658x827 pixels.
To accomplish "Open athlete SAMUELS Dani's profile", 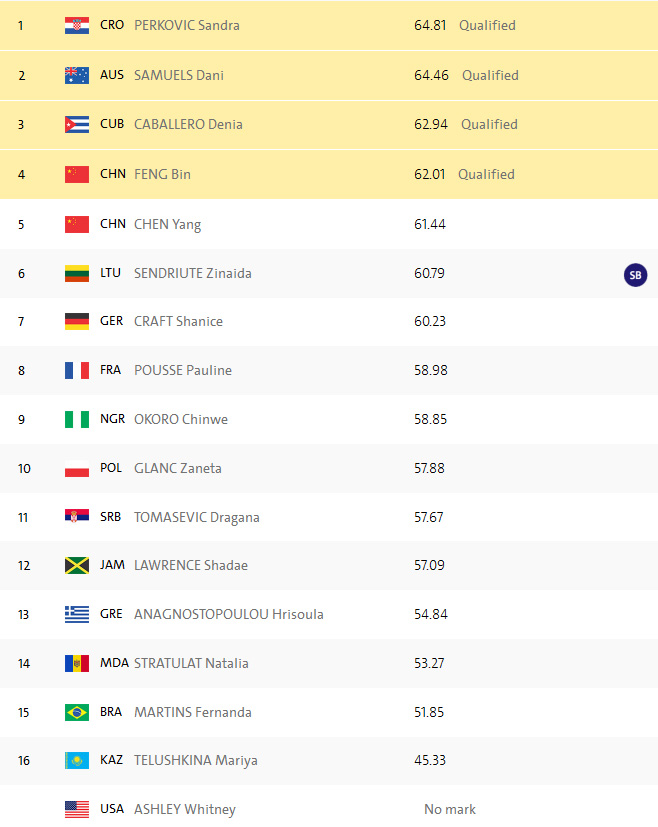I will point(179,75).
